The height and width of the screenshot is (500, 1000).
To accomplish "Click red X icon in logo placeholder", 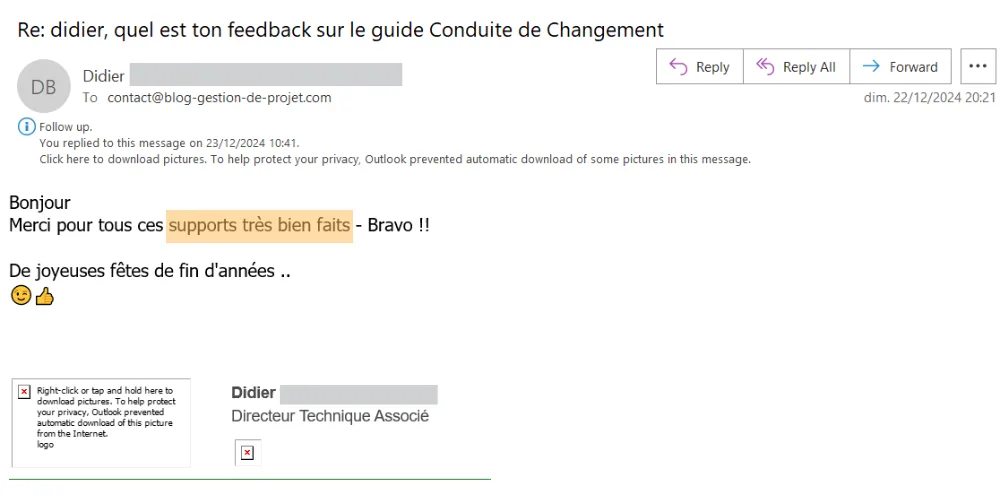I will (x=24, y=392).
